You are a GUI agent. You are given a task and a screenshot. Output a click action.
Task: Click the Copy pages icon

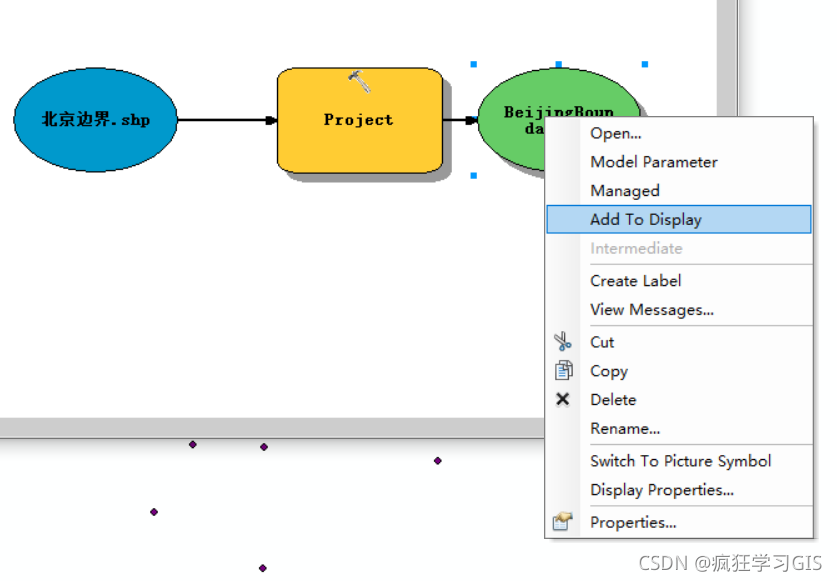(x=564, y=370)
